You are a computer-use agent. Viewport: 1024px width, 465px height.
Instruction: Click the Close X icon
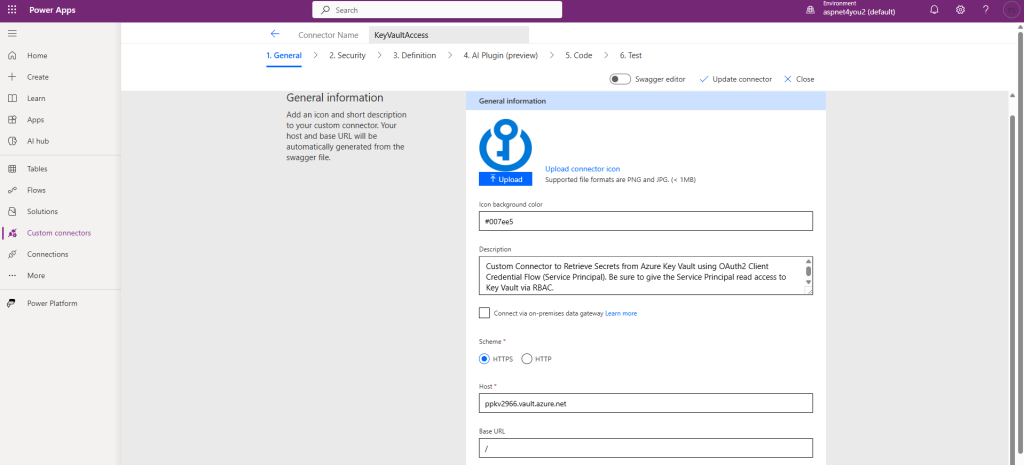pos(788,79)
